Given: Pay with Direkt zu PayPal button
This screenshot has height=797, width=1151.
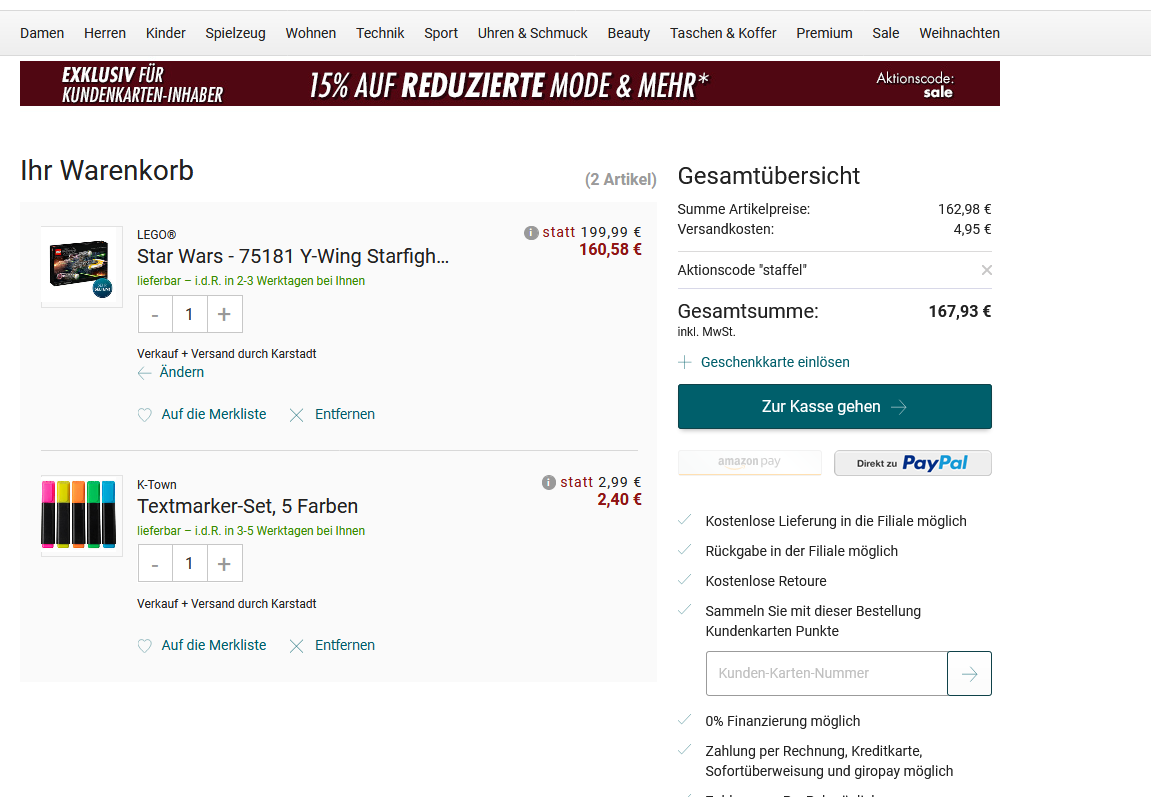Looking at the screenshot, I should 912,463.
